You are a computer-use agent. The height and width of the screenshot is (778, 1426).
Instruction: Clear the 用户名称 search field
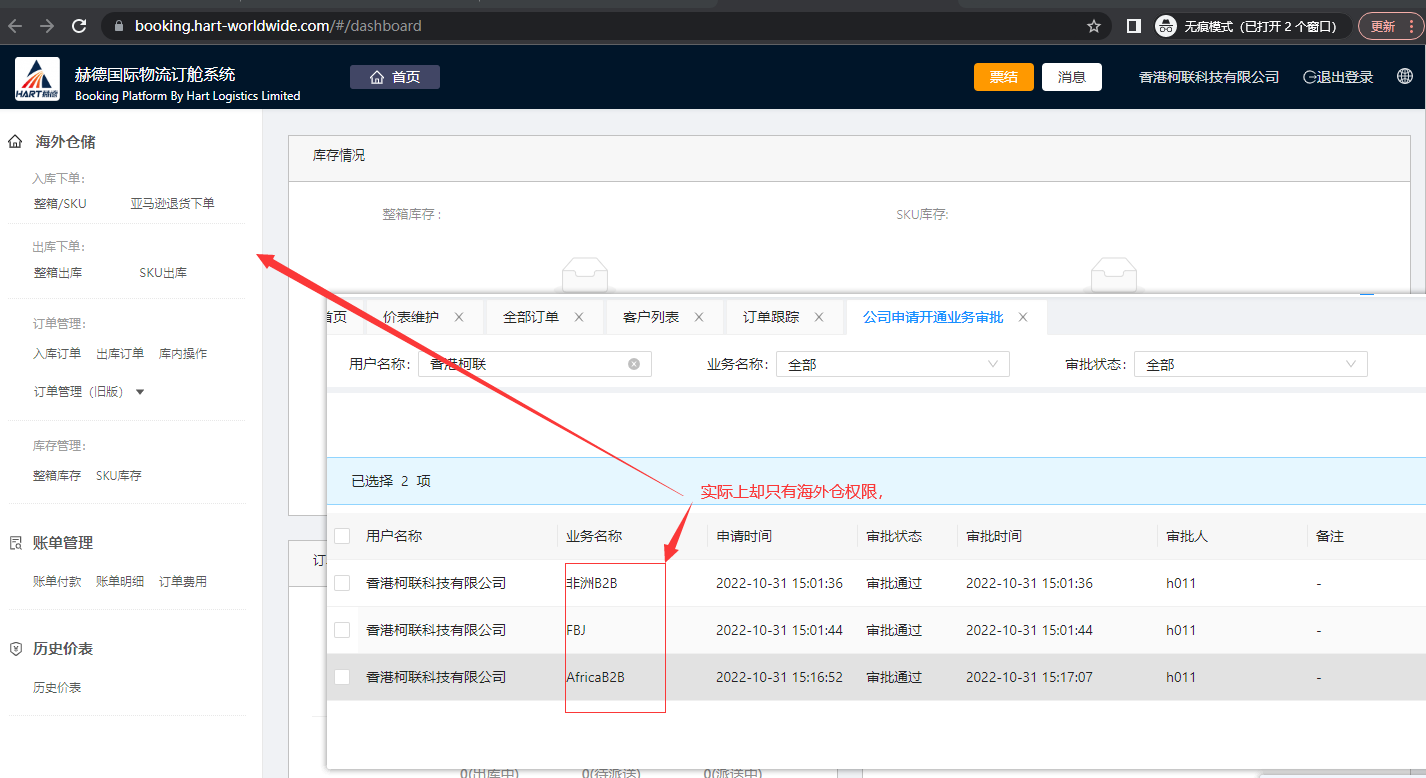point(634,364)
